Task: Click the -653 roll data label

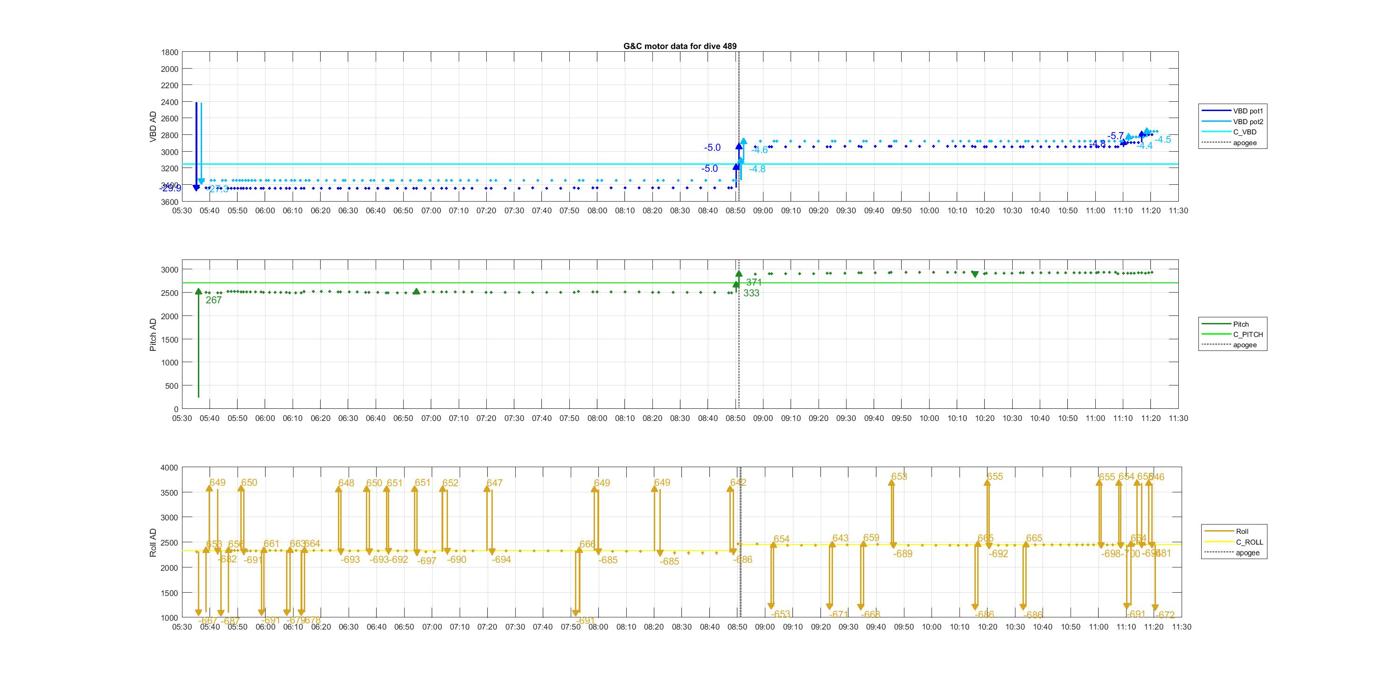Action: click(x=781, y=615)
